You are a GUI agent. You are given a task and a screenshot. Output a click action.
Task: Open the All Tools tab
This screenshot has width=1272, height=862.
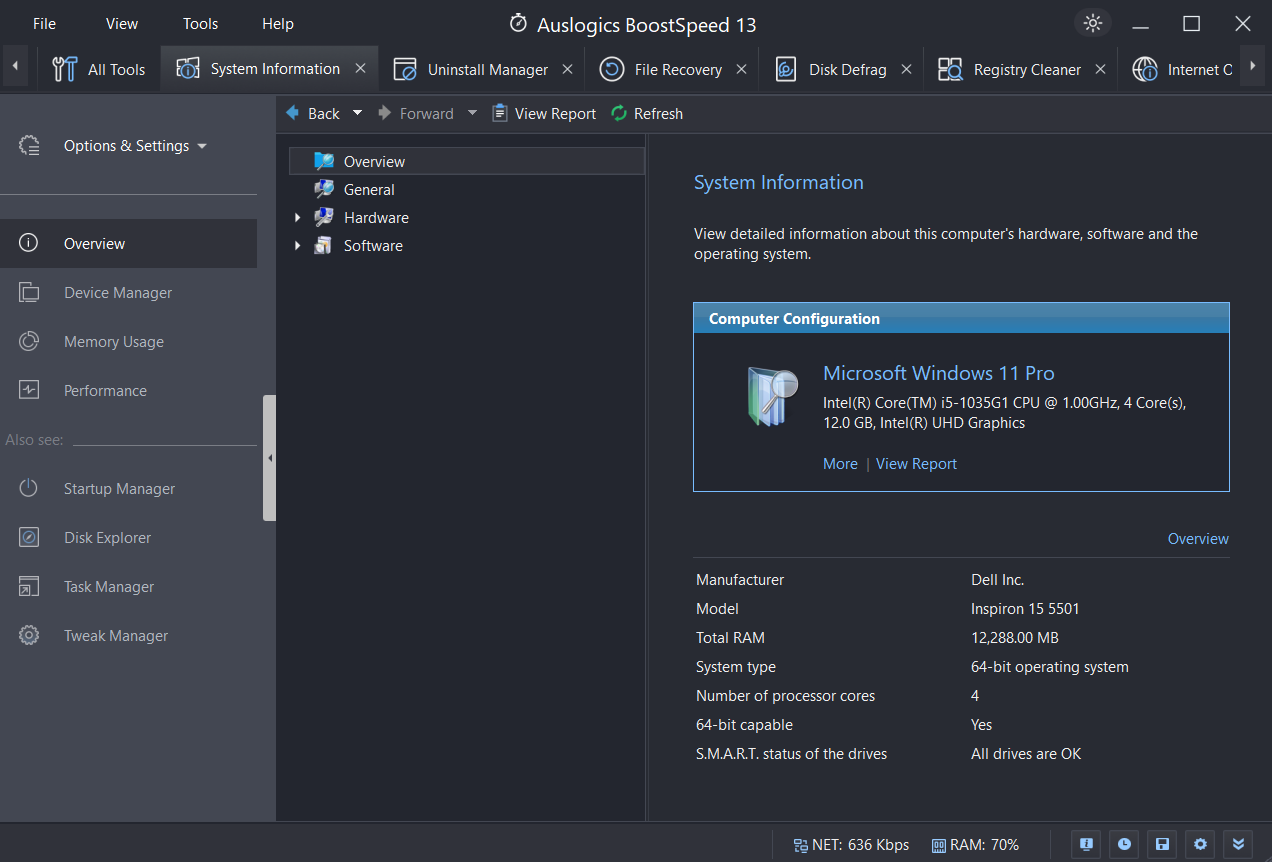pyautogui.click(x=98, y=69)
